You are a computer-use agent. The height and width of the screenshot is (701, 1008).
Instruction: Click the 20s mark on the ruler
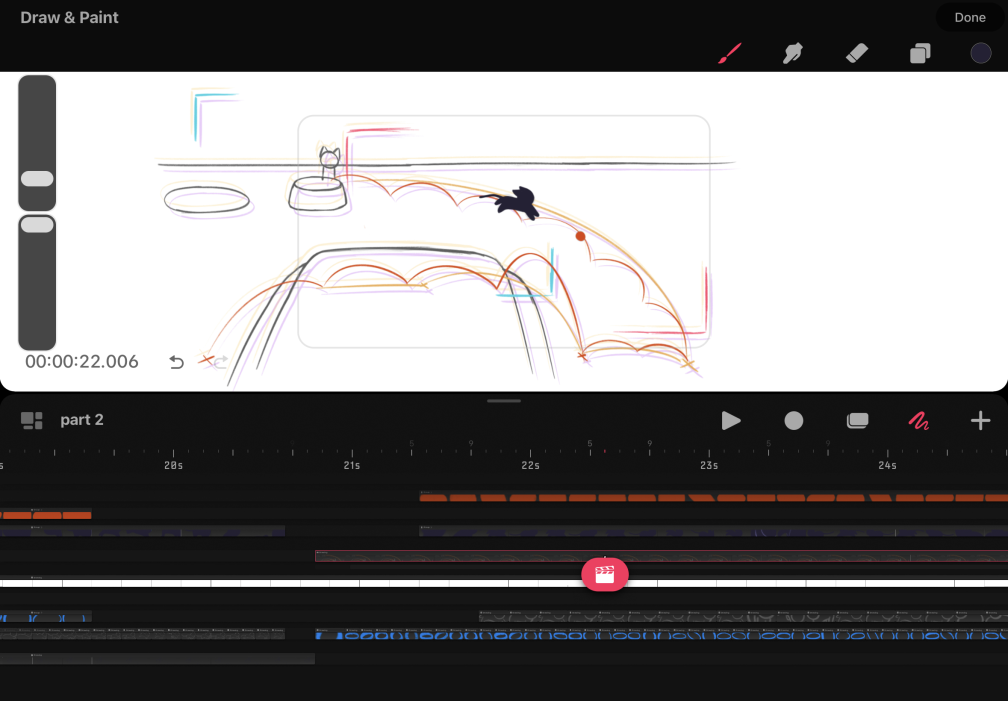(174, 465)
